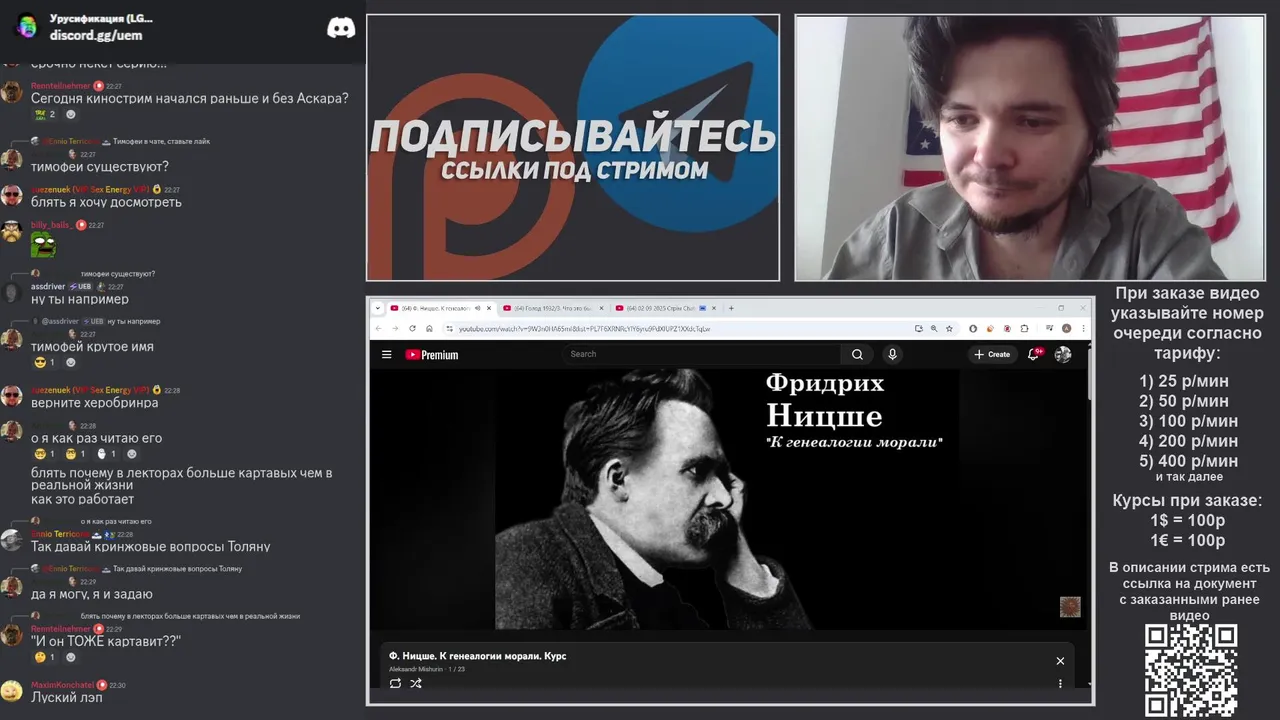Open the YouTube hamburger guide menu
The width and height of the screenshot is (1280, 720).
pyautogui.click(x=386, y=354)
